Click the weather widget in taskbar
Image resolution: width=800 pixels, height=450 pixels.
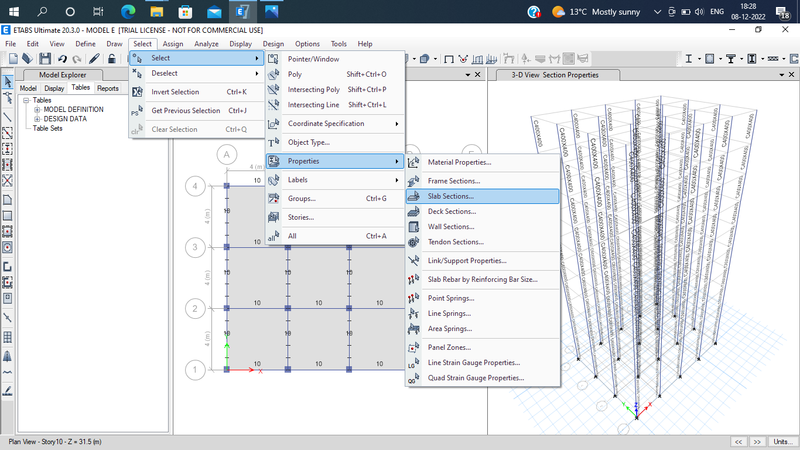tap(596, 11)
